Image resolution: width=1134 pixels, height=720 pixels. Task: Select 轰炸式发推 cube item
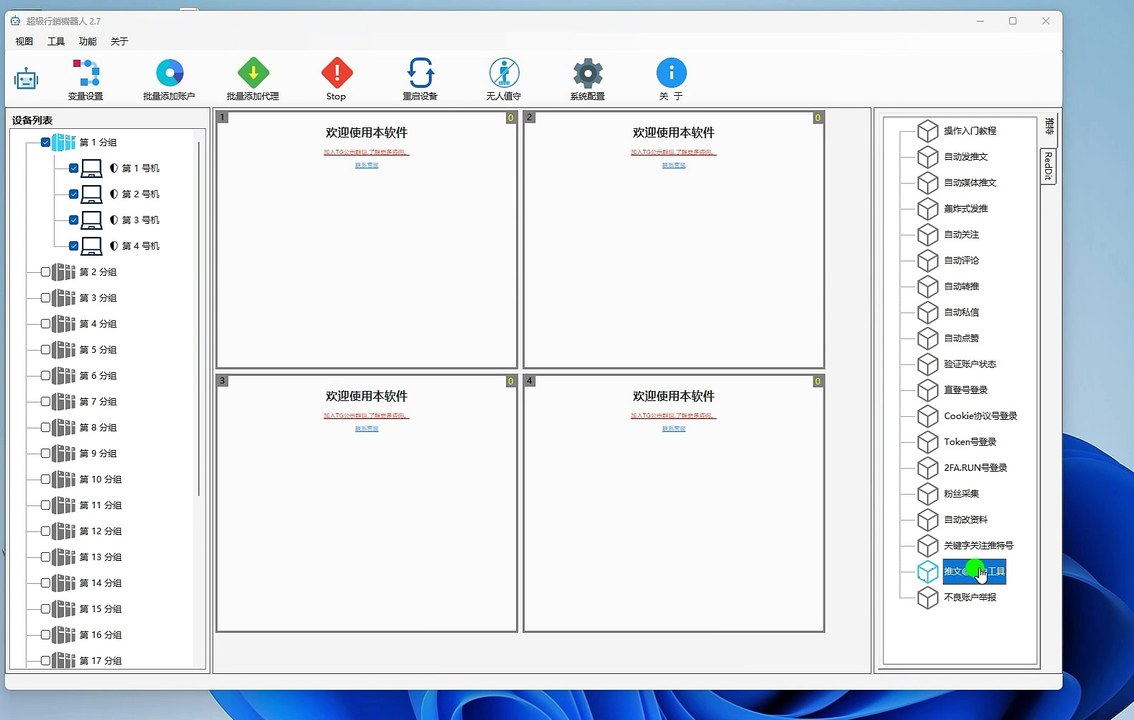[952, 209]
